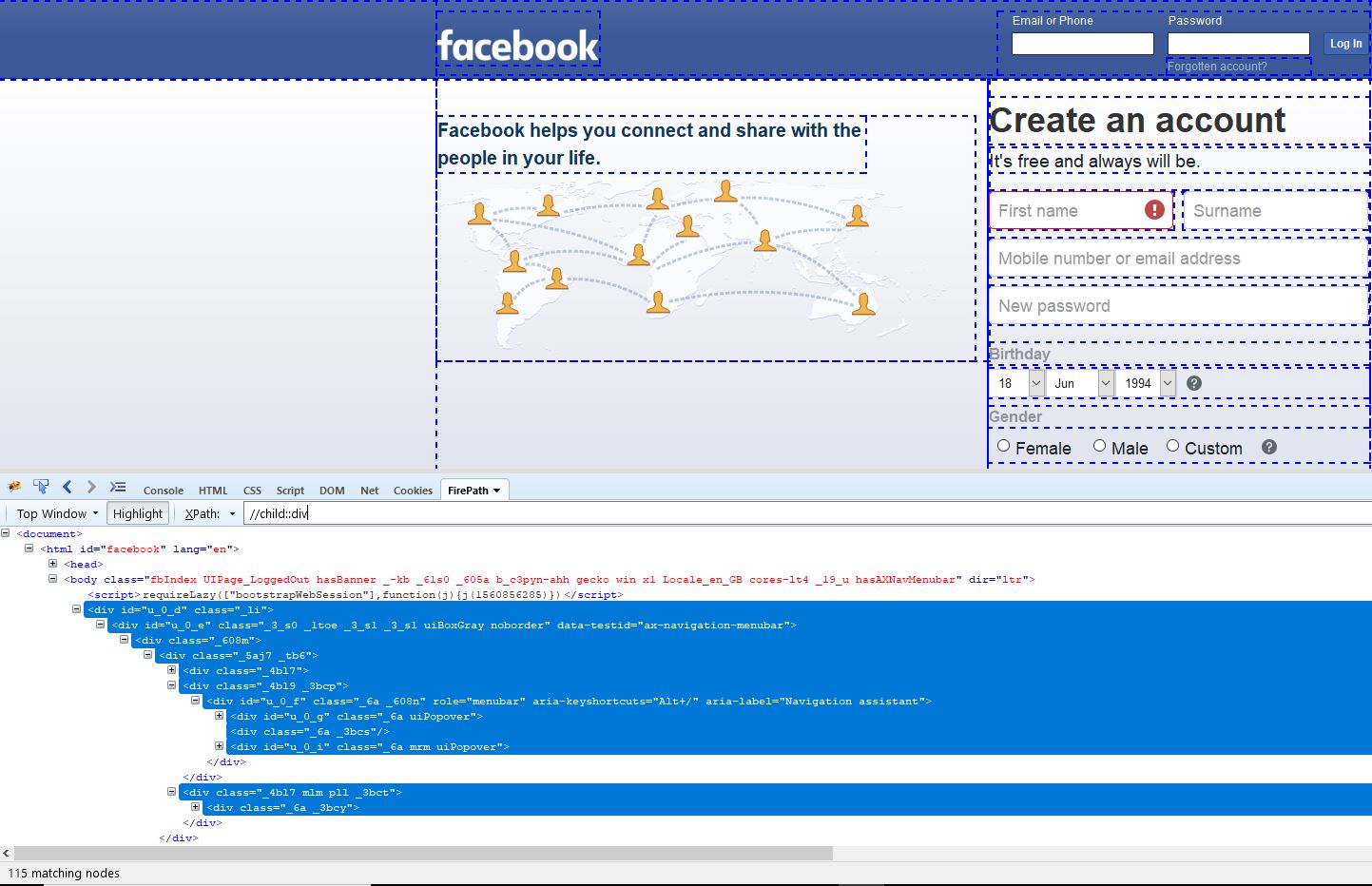Image resolution: width=1372 pixels, height=886 pixels.
Task: Switch to the DOM tab
Action: pyautogui.click(x=332, y=491)
